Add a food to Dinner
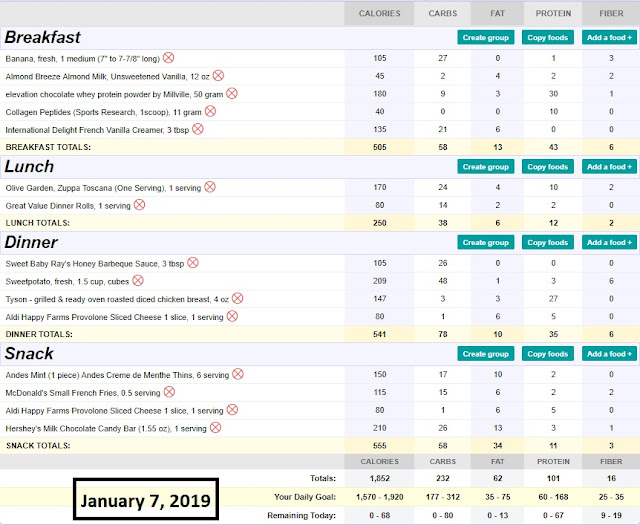Viewport: 640px width, 525px height. pos(609,242)
